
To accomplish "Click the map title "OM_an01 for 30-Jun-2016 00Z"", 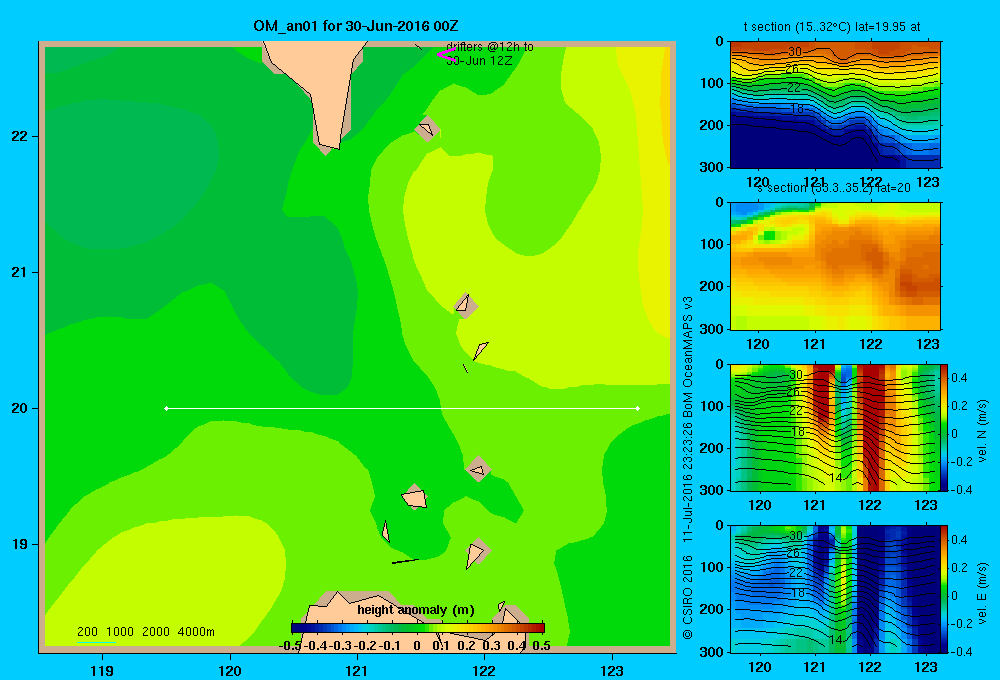I will click(356, 26).
